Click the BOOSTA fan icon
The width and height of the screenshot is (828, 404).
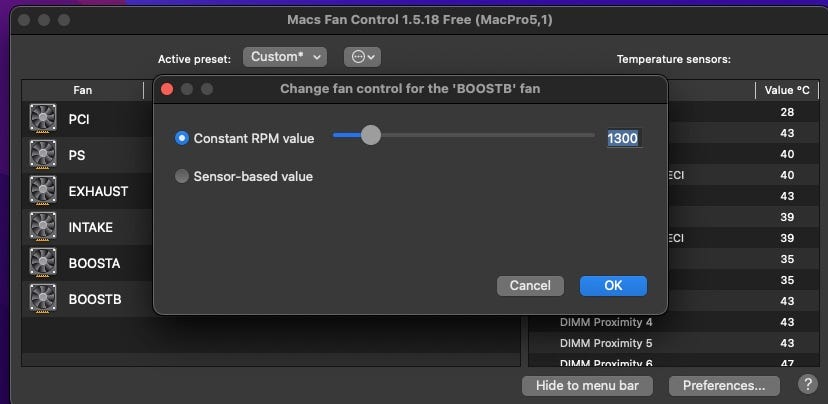43,263
